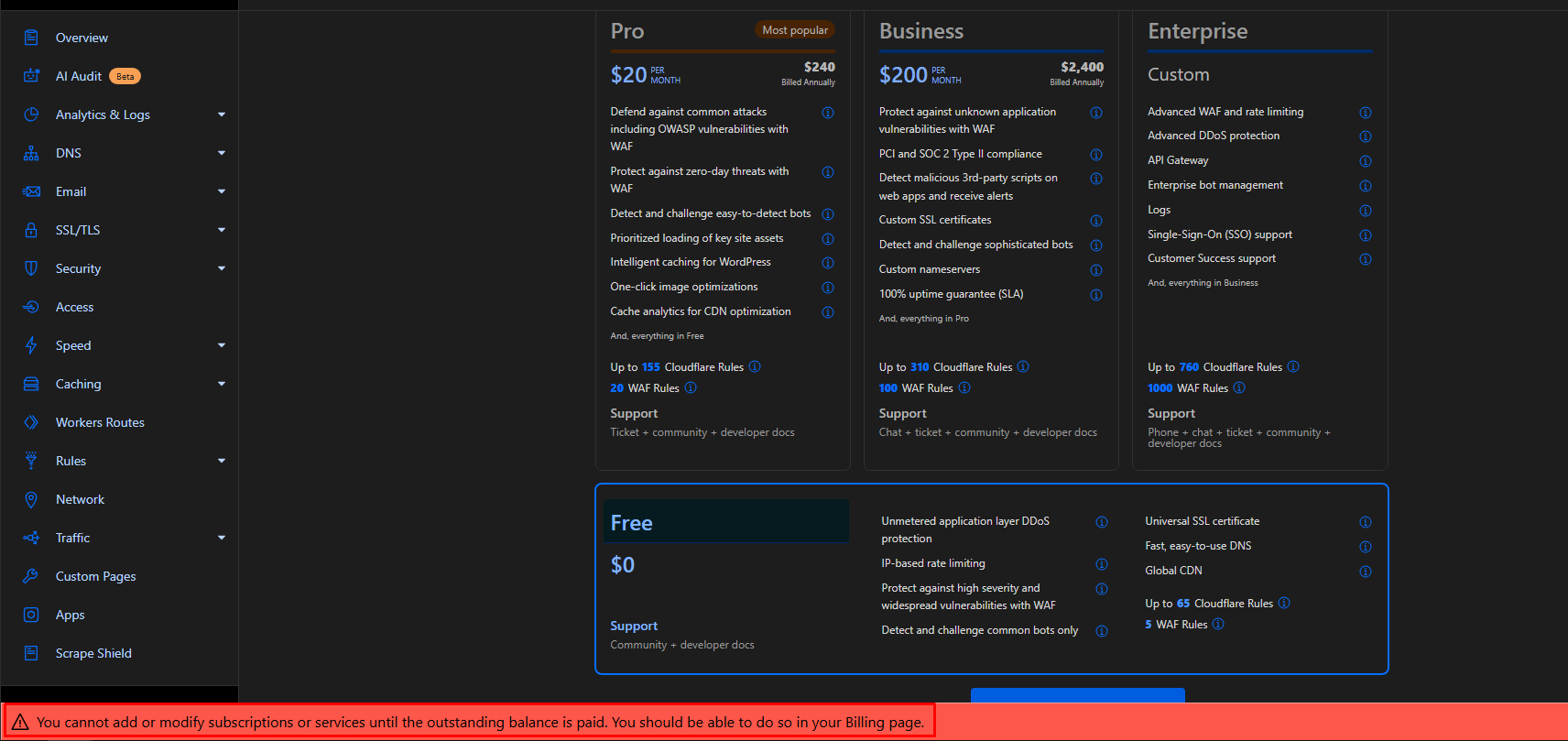Expand the DNS menu arrow
Screen dimensions: 1568x741
(222, 153)
